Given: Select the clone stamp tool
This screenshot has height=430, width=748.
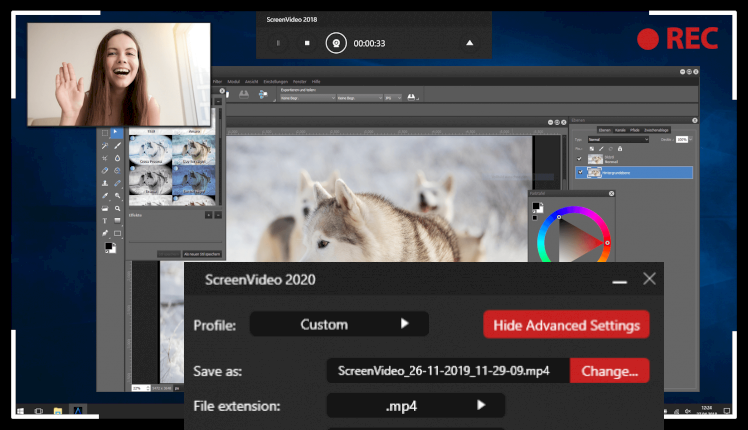Looking at the screenshot, I should [105, 183].
